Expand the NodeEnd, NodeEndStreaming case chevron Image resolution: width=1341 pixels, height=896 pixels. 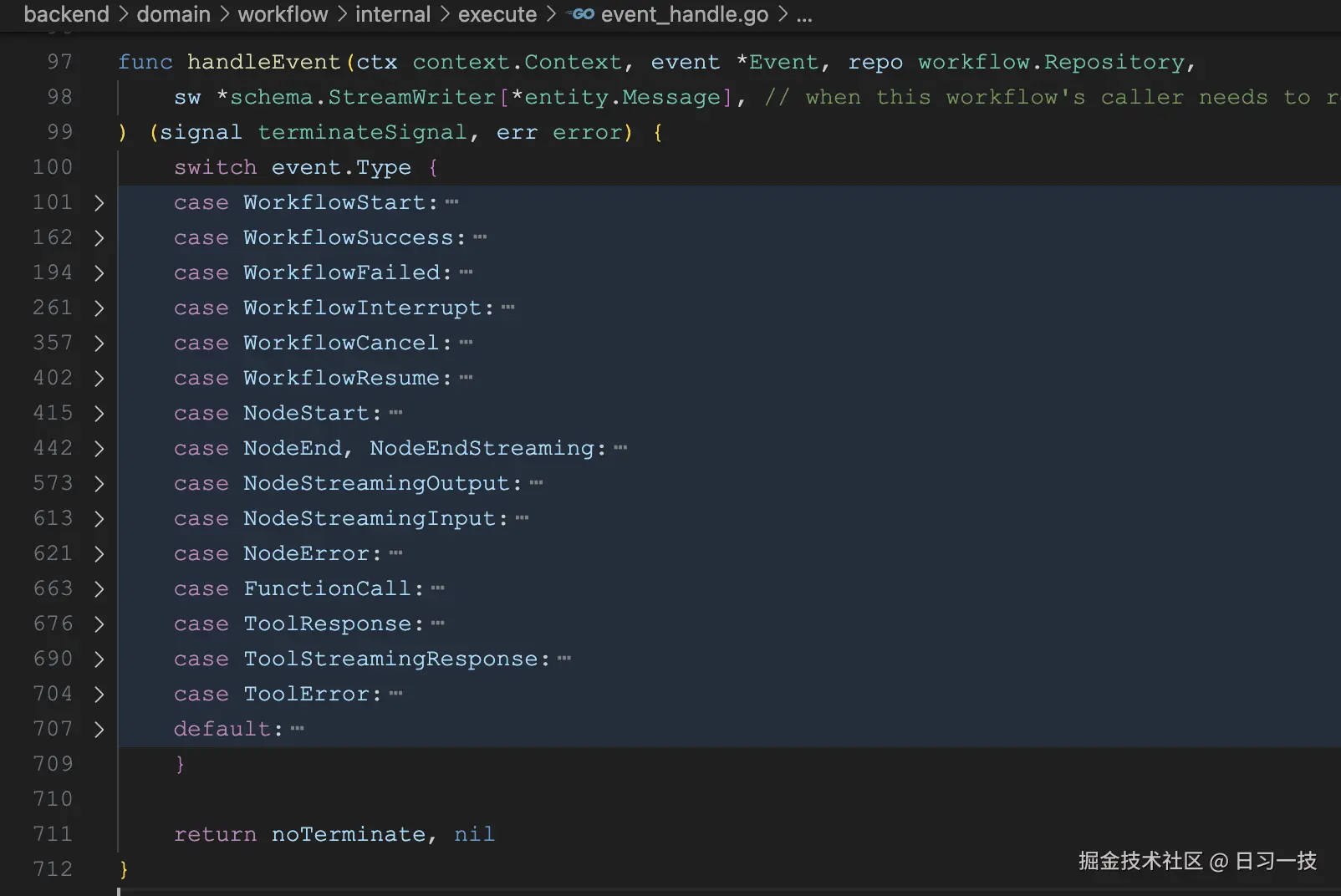tap(99, 448)
